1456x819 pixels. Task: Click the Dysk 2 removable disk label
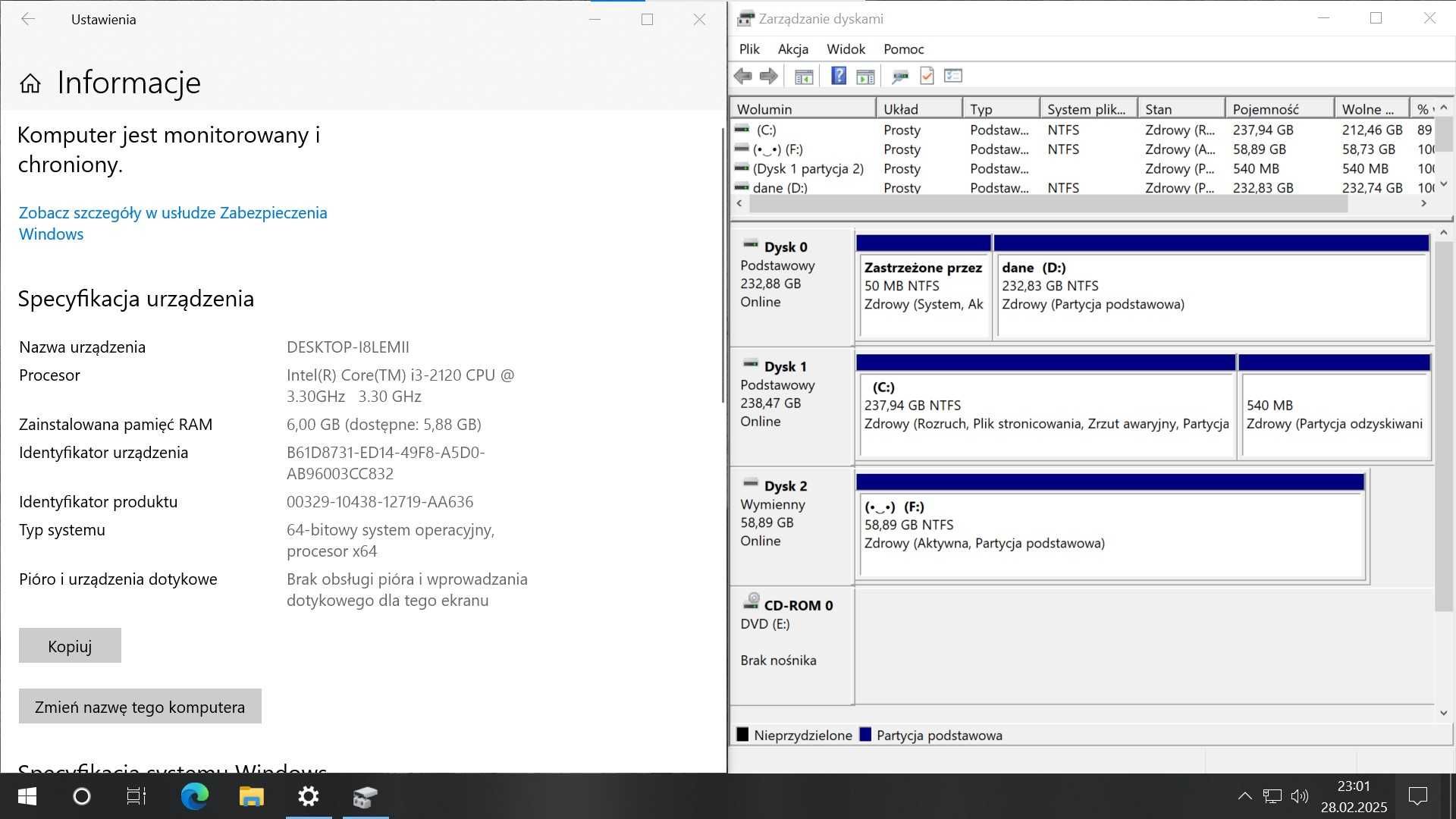click(786, 486)
